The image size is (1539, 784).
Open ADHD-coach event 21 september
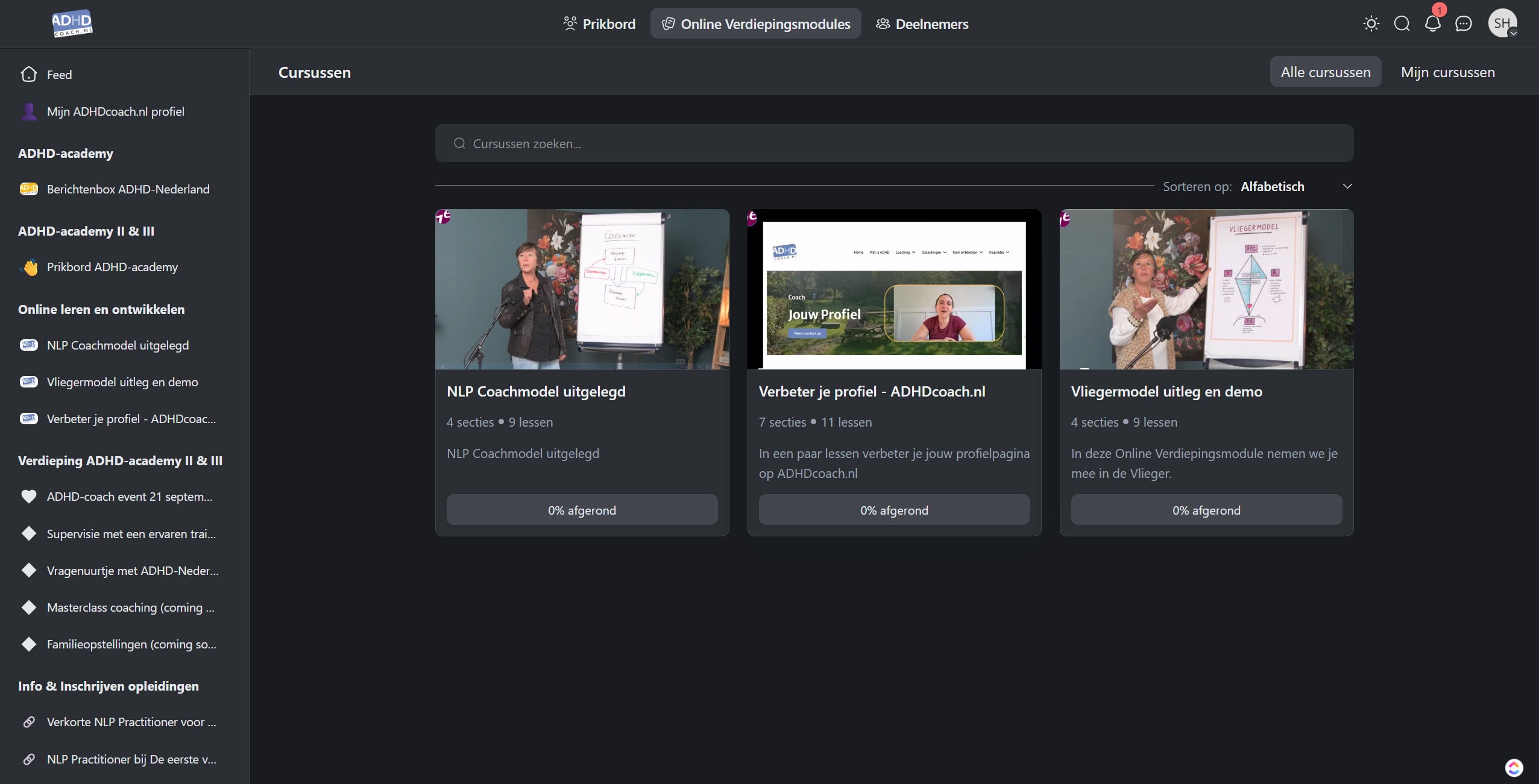tap(130, 497)
